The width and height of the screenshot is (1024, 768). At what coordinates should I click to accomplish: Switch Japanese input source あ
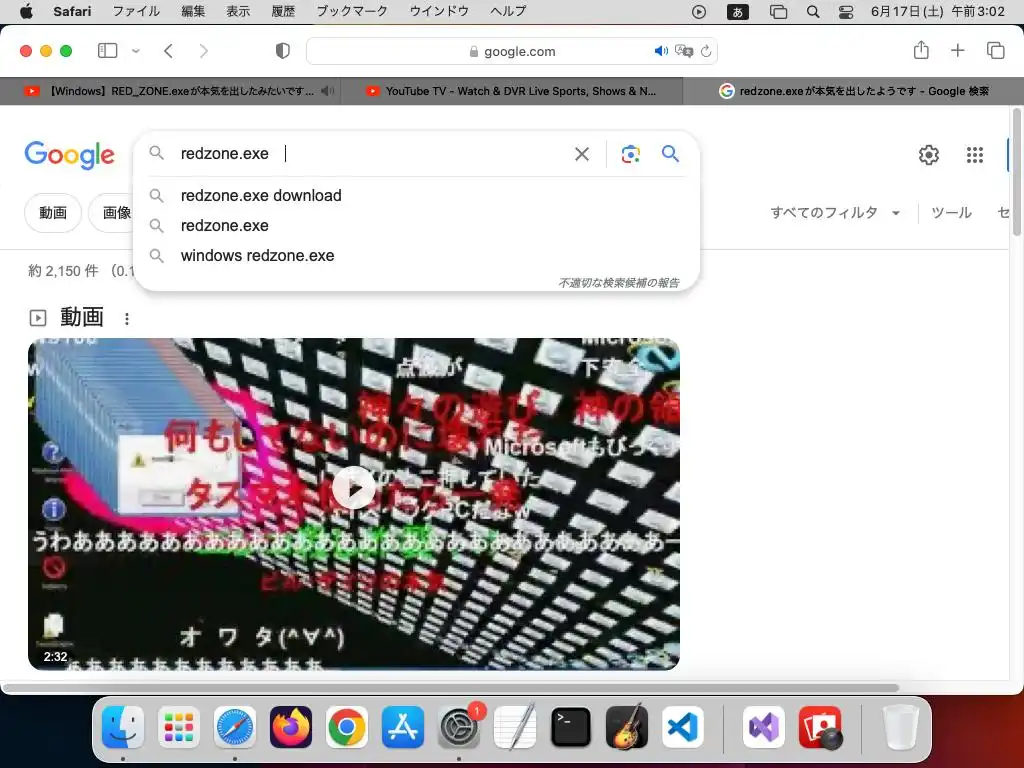pos(737,12)
